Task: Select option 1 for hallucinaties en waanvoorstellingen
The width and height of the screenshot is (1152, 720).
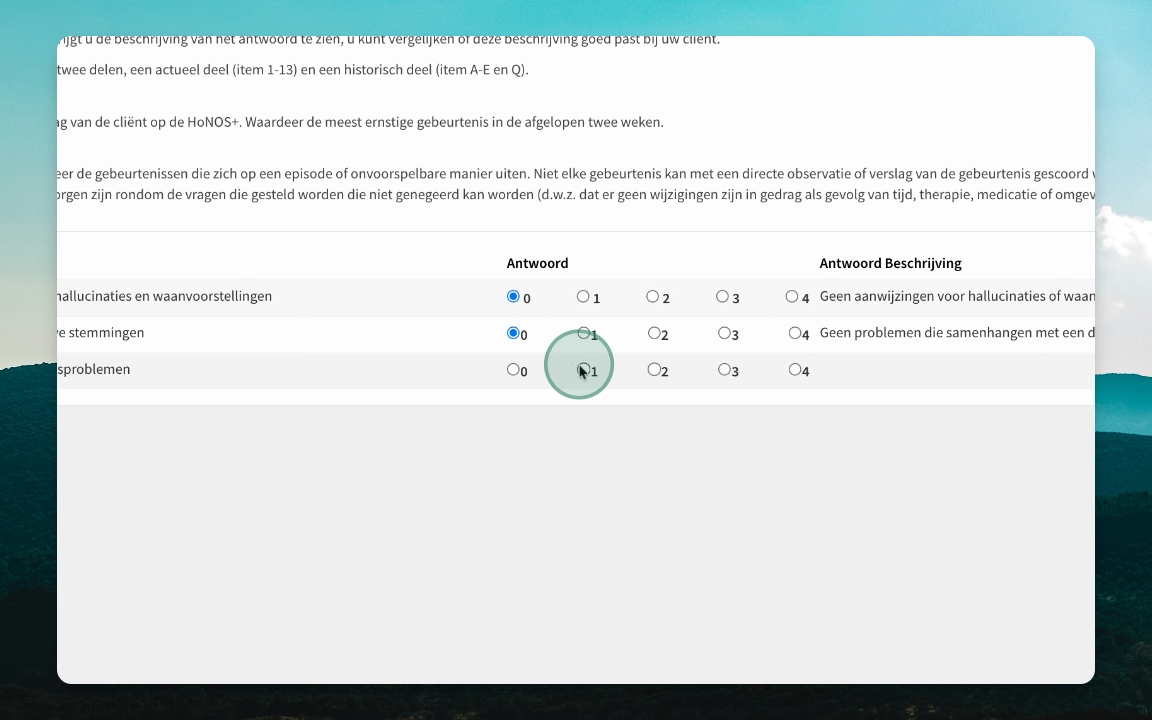Action: [x=583, y=296]
